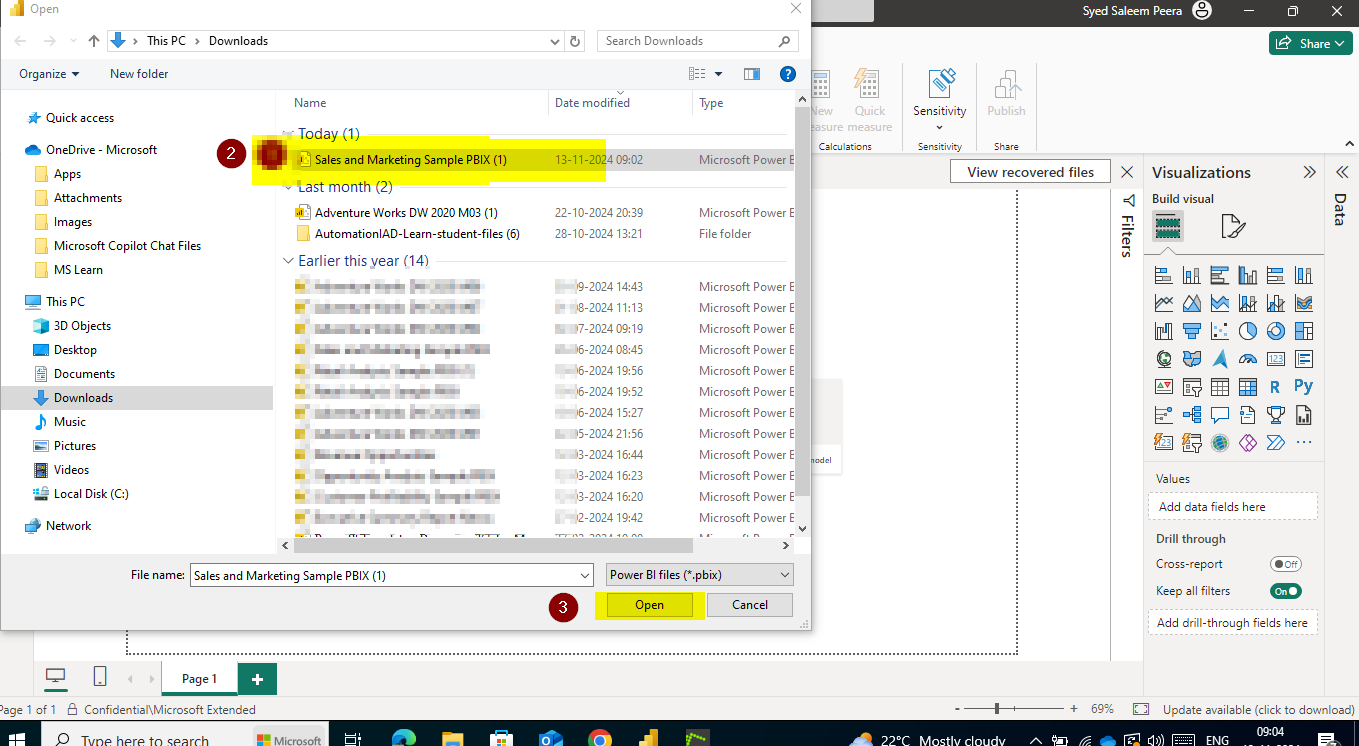This screenshot has width=1359, height=746.
Task: Open the change view options dropdown arrow
Action: (x=718, y=74)
